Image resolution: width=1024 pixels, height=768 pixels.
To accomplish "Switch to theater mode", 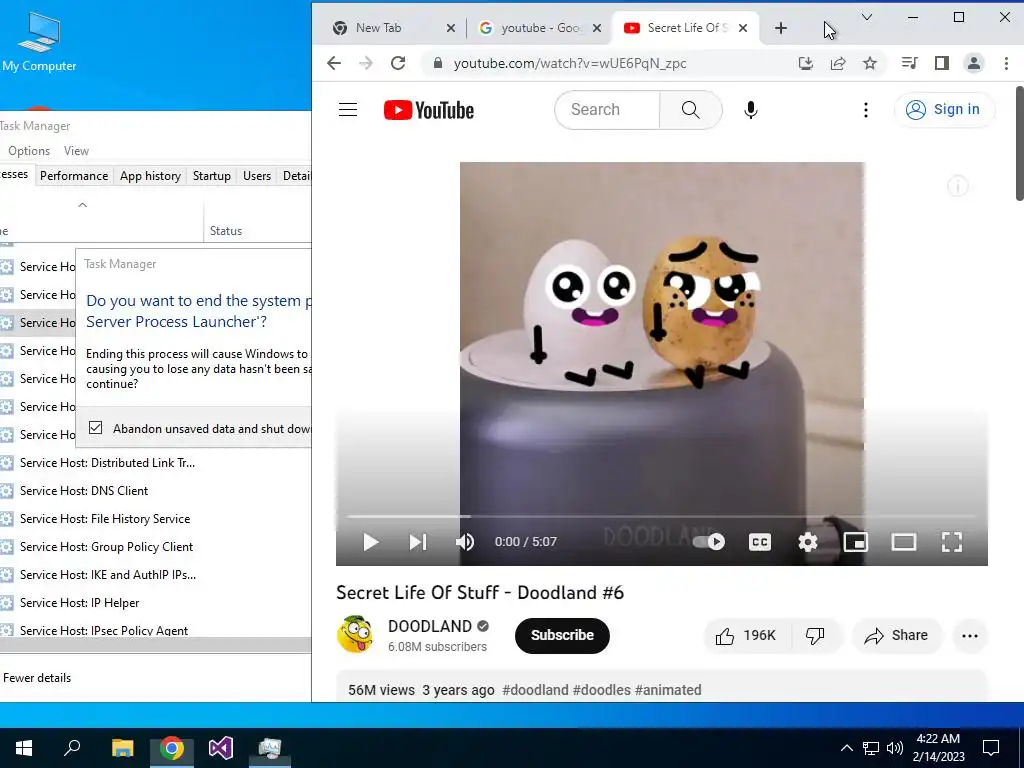I will 904,542.
